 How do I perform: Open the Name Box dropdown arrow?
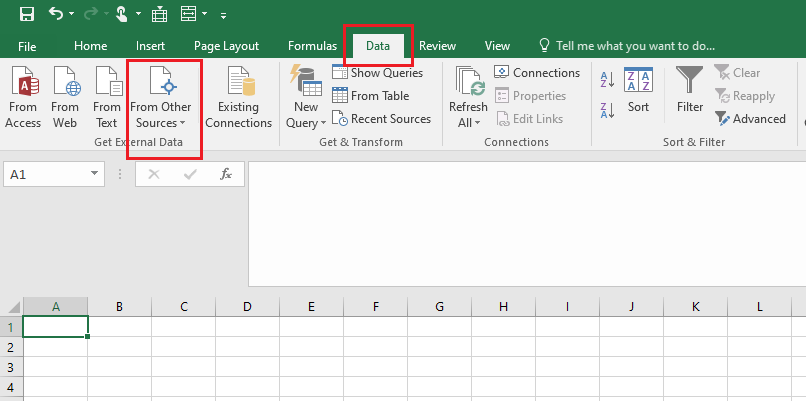pos(94,174)
